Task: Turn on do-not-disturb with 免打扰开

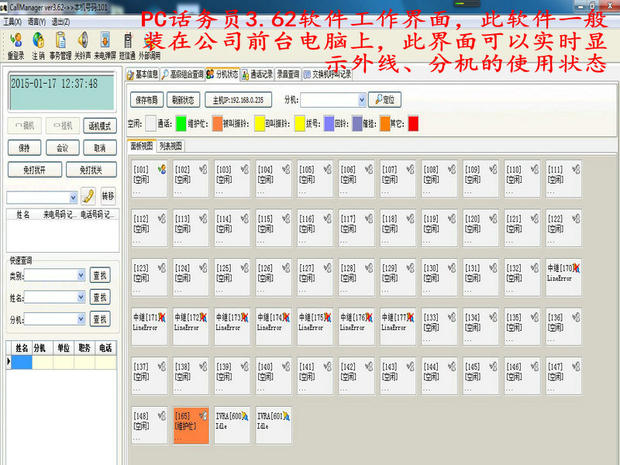Action: point(35,170)
